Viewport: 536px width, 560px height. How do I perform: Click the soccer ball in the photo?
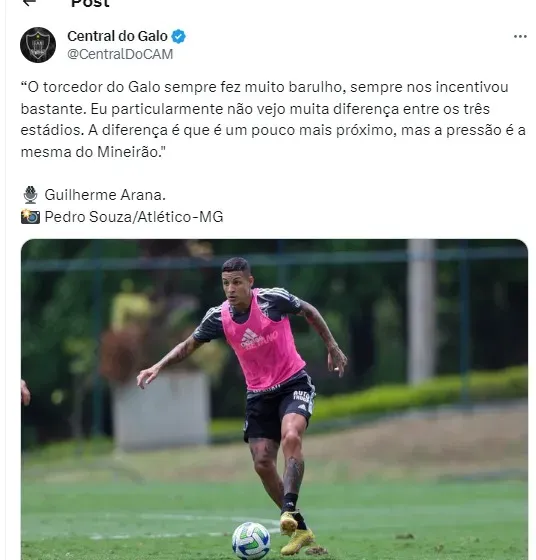pos(251,540)
